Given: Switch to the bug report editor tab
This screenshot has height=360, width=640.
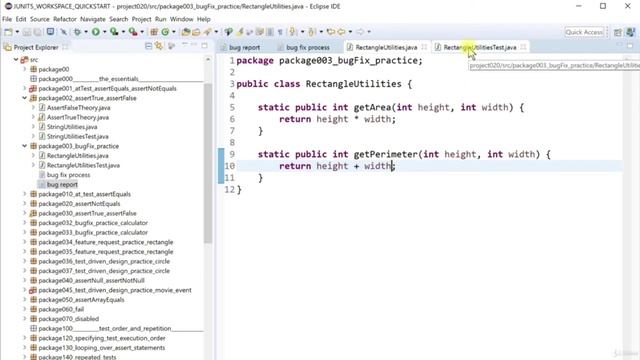Looking at the screenshot, I should click(x=244, y=47).
